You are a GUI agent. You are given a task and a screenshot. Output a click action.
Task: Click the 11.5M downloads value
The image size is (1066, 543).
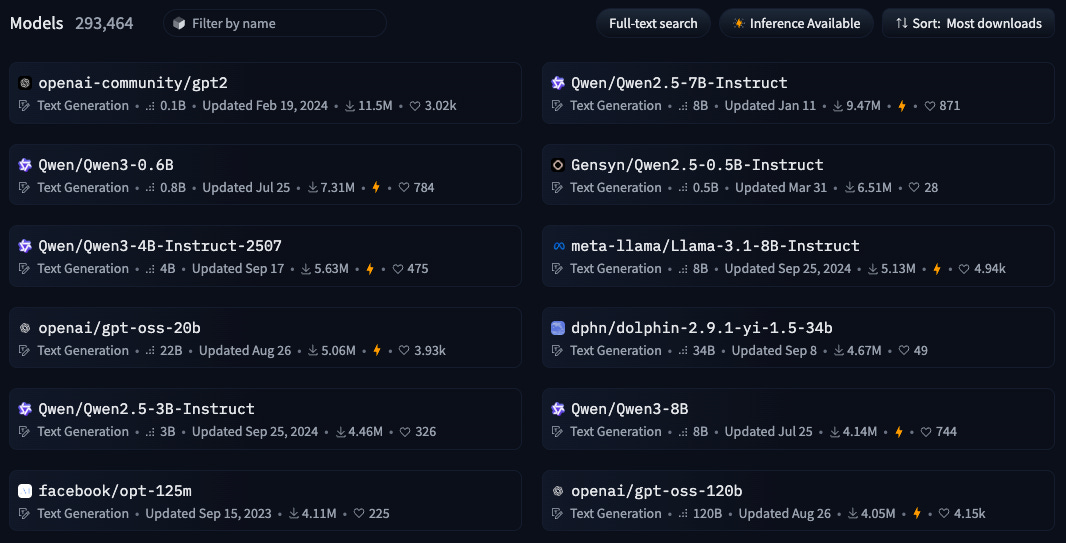(x=375, y=106)
